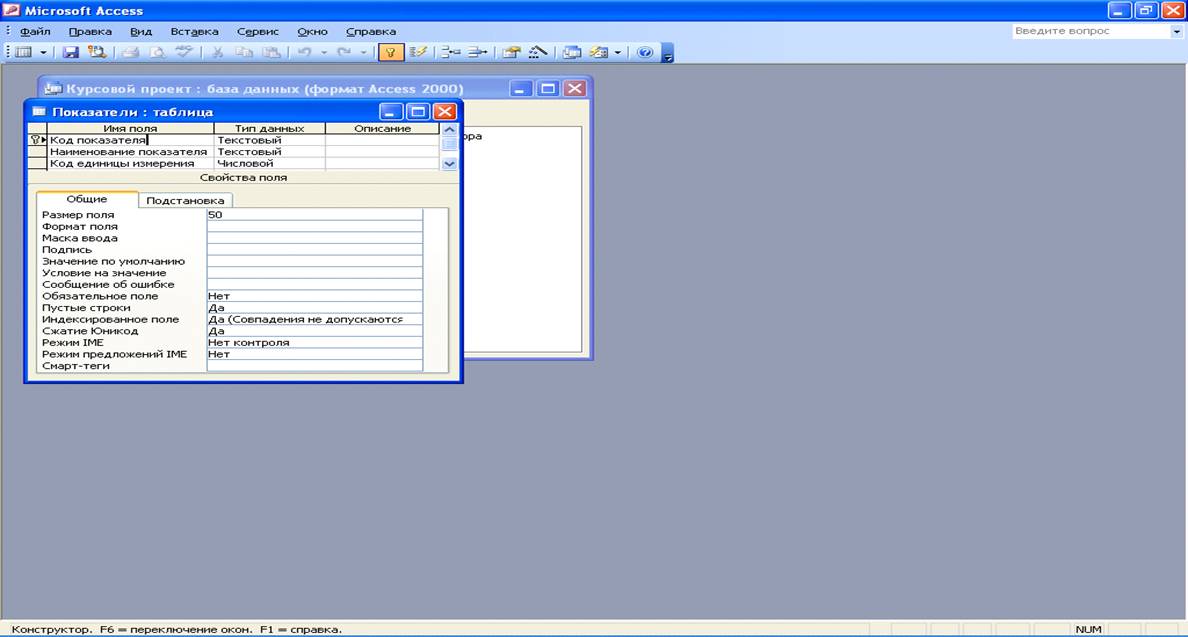The image size is (1188, 637).
Task: Click the 'Числовой' data type cell
Action: 270,164
